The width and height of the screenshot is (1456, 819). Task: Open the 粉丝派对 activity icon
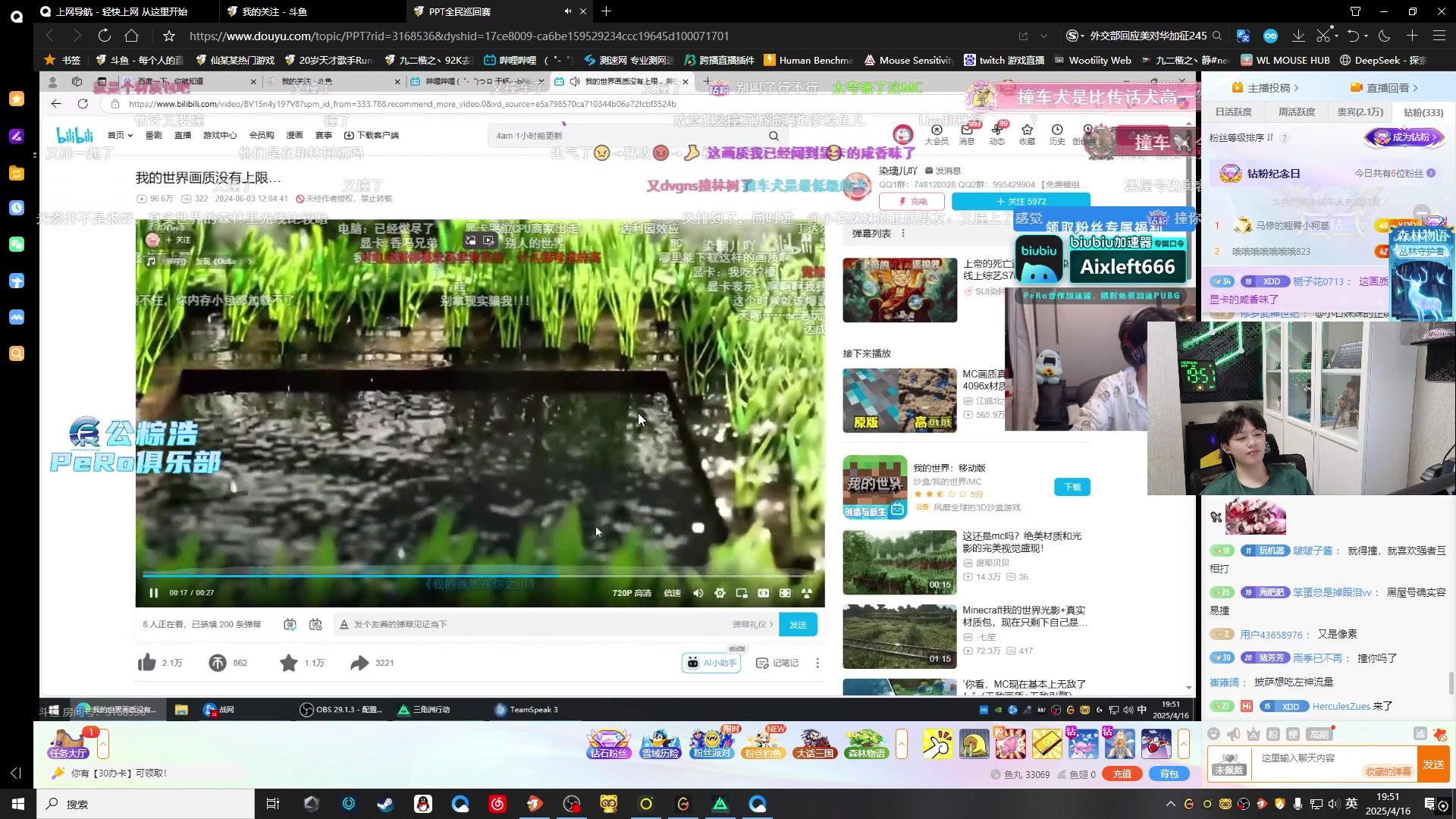712,744
